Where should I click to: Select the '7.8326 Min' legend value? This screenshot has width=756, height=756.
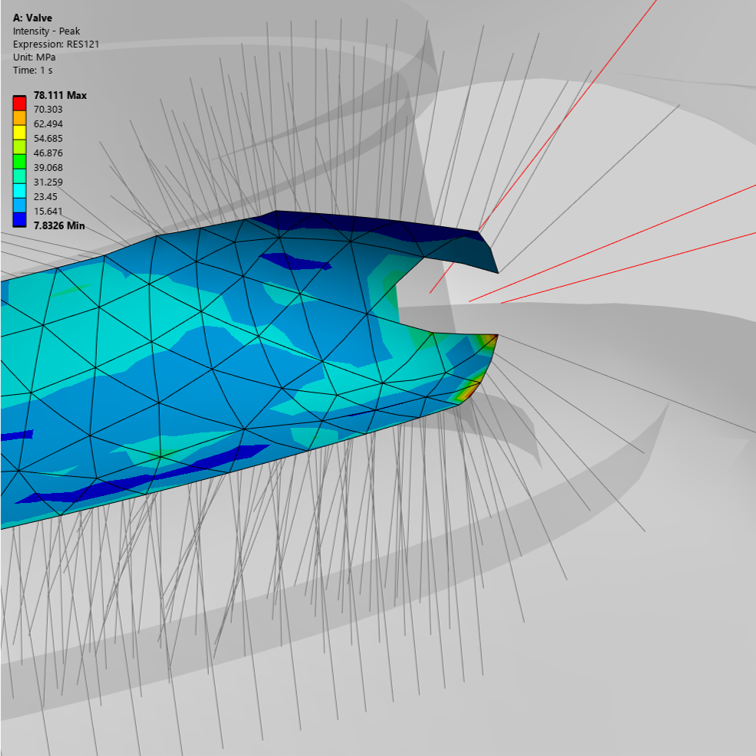59,226
